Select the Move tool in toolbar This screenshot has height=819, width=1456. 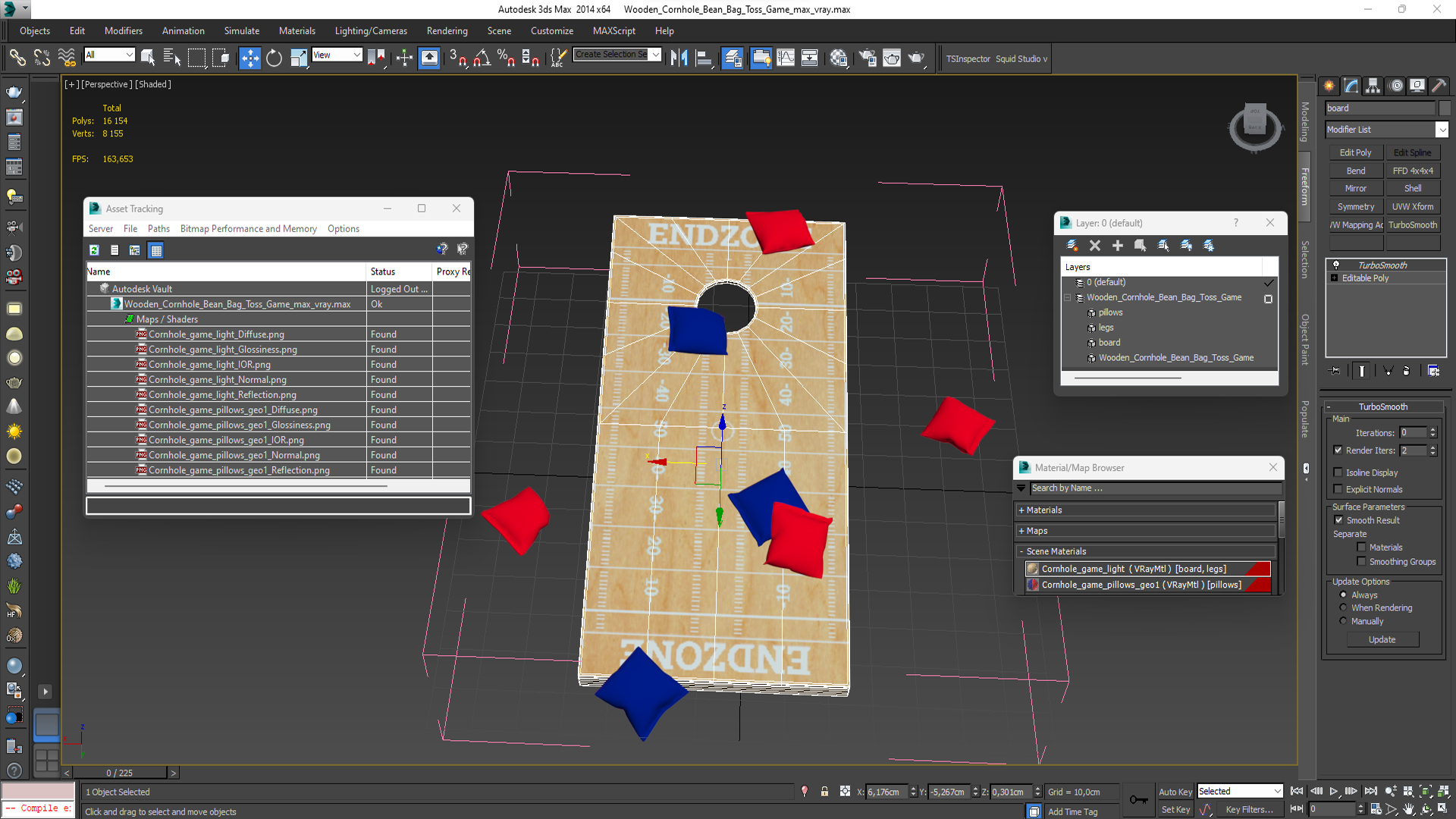point(249,58)
